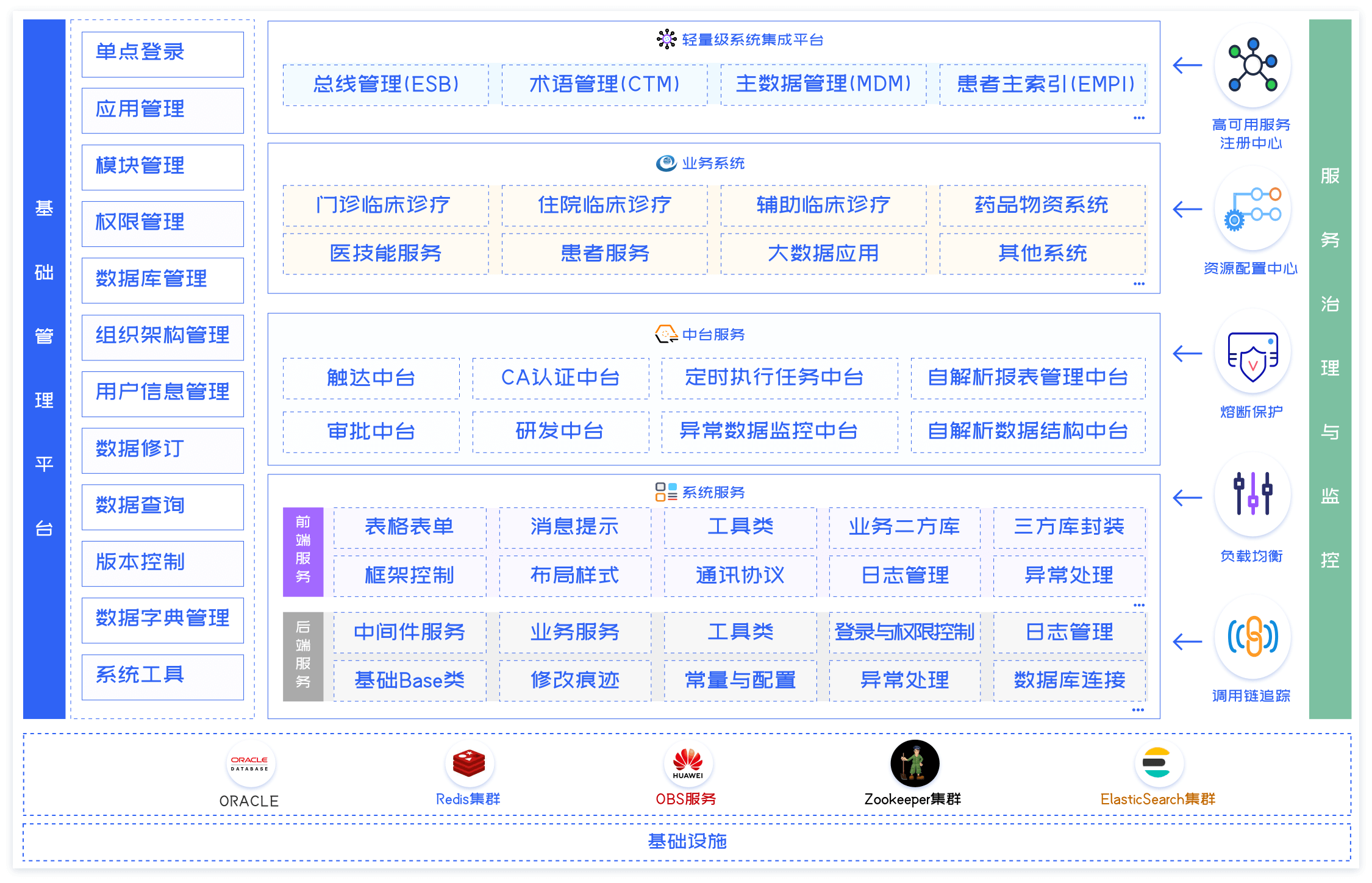
Task: Click the 主数据管理(MDM) box
Action: coord(824,85)
